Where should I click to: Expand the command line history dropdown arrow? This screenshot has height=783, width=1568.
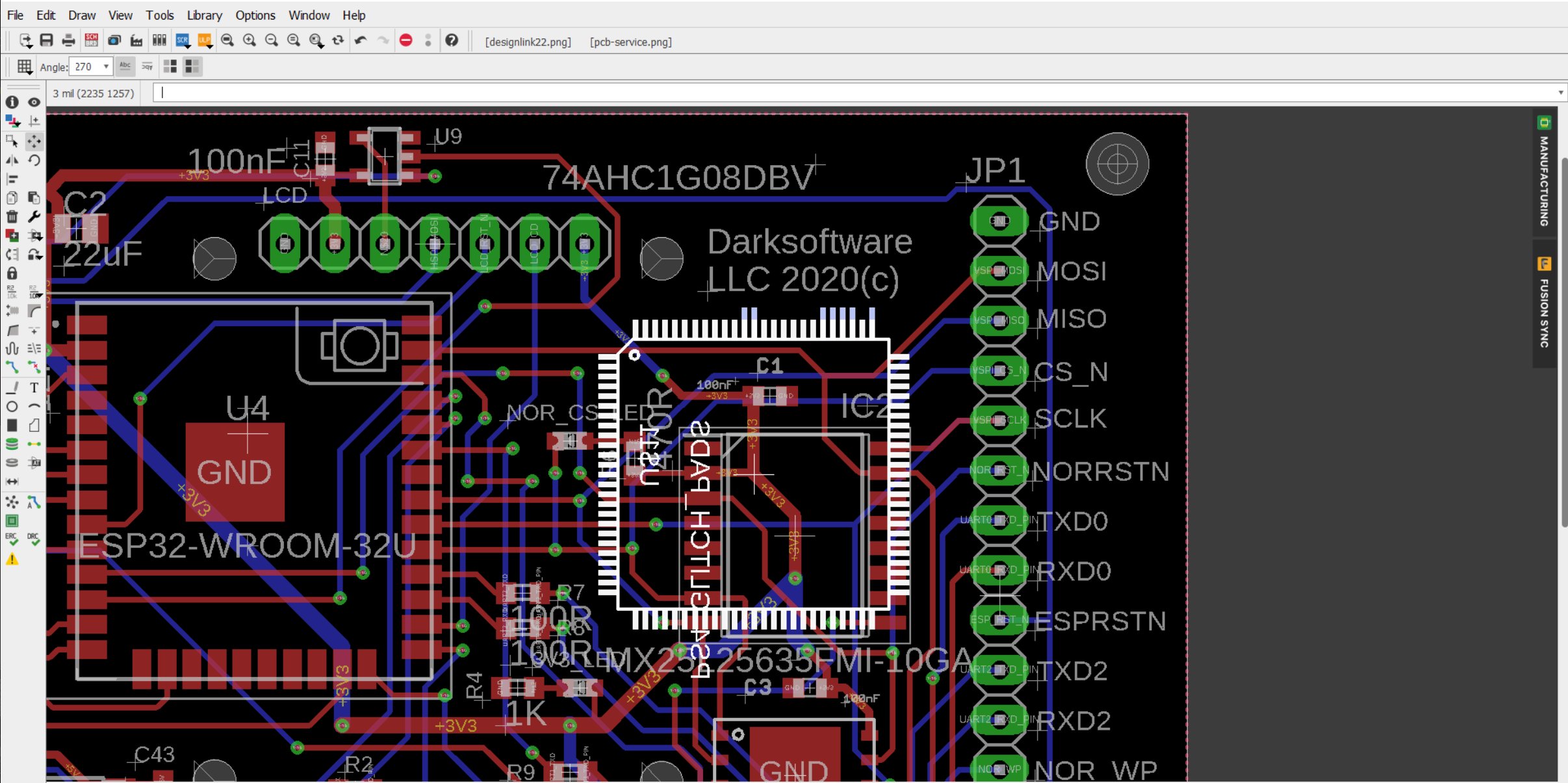[1560, 93]
